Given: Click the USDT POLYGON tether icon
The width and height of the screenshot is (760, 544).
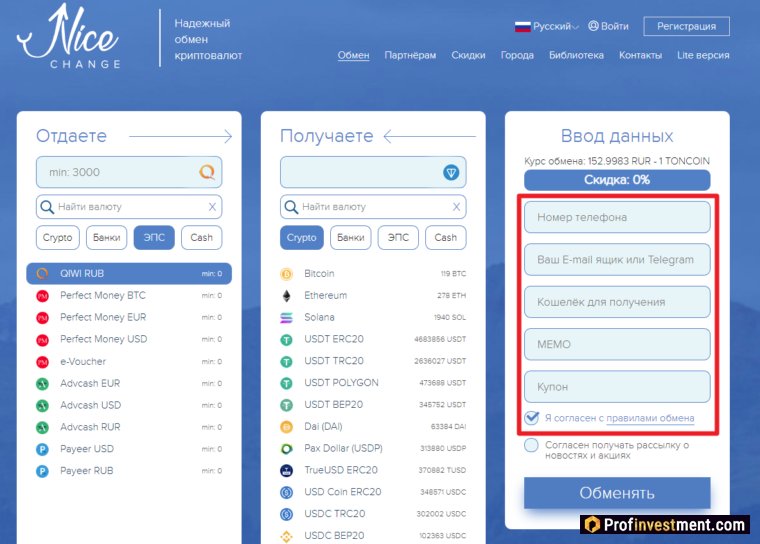Looking at the screenshot, I should [286, 384].
